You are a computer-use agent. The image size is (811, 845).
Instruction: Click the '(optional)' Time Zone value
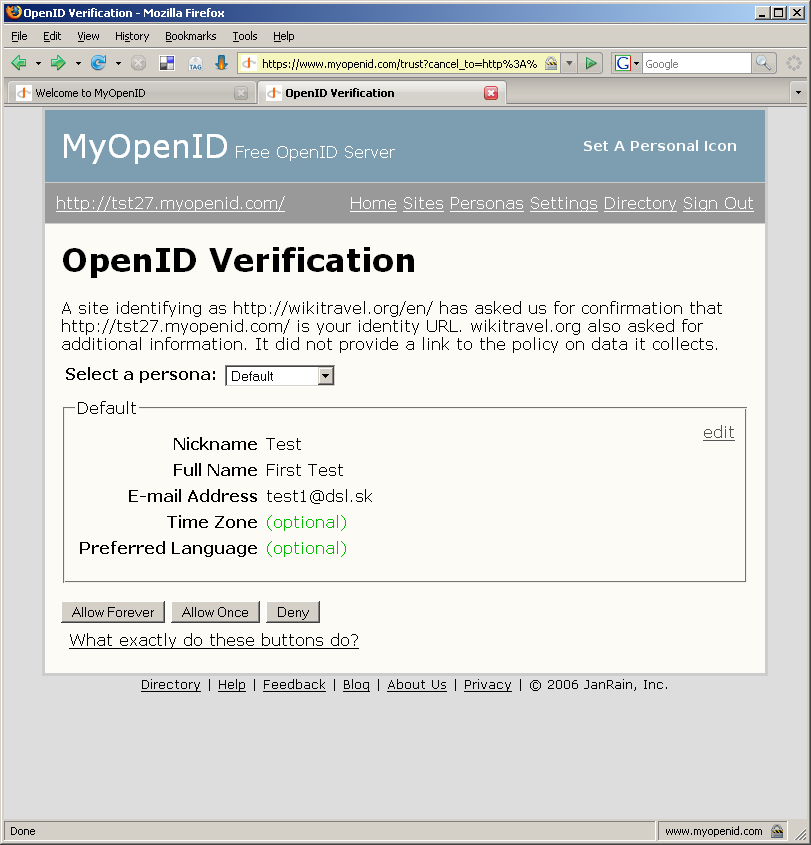point(307,522)
